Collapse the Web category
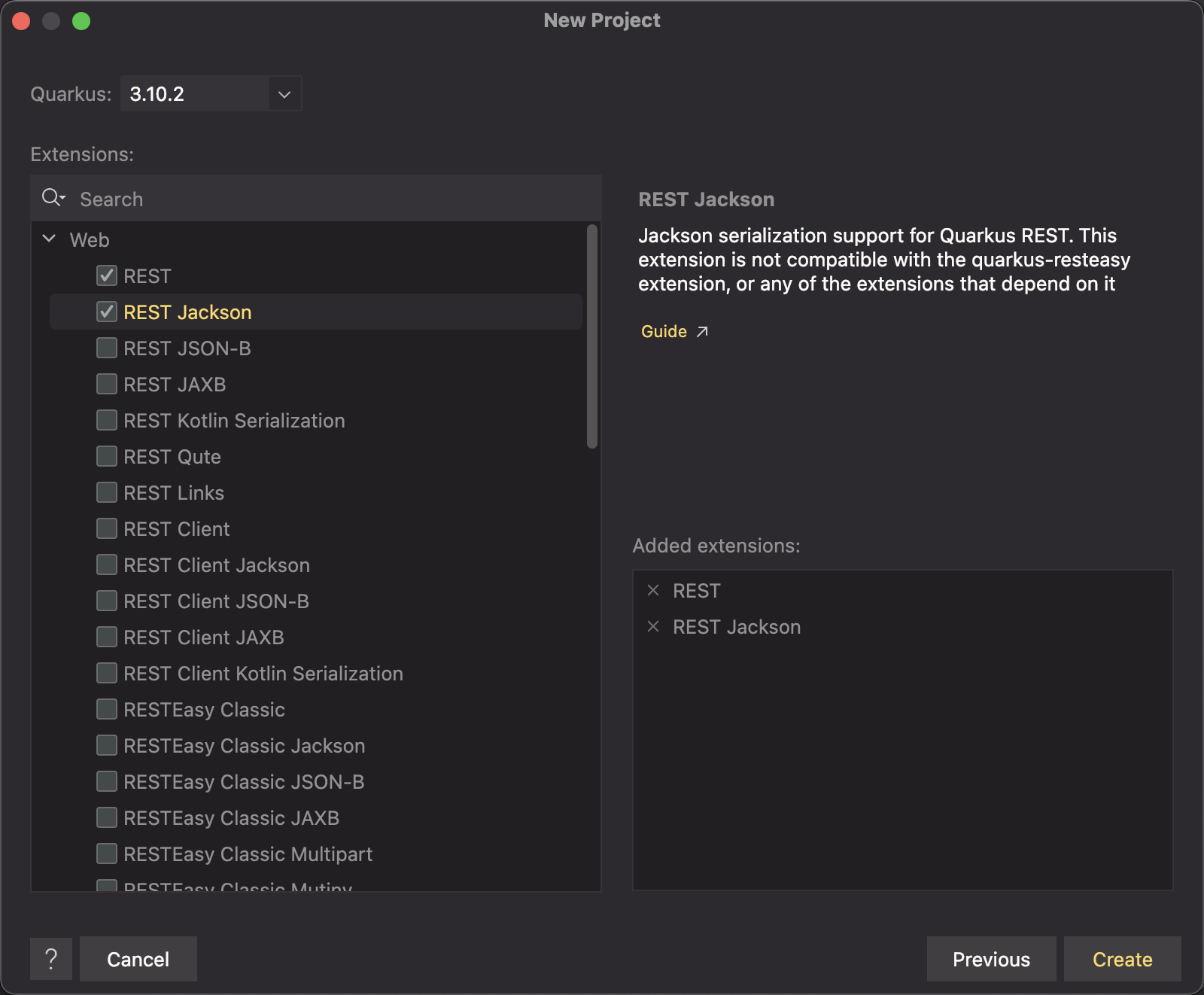 point(50,239)
